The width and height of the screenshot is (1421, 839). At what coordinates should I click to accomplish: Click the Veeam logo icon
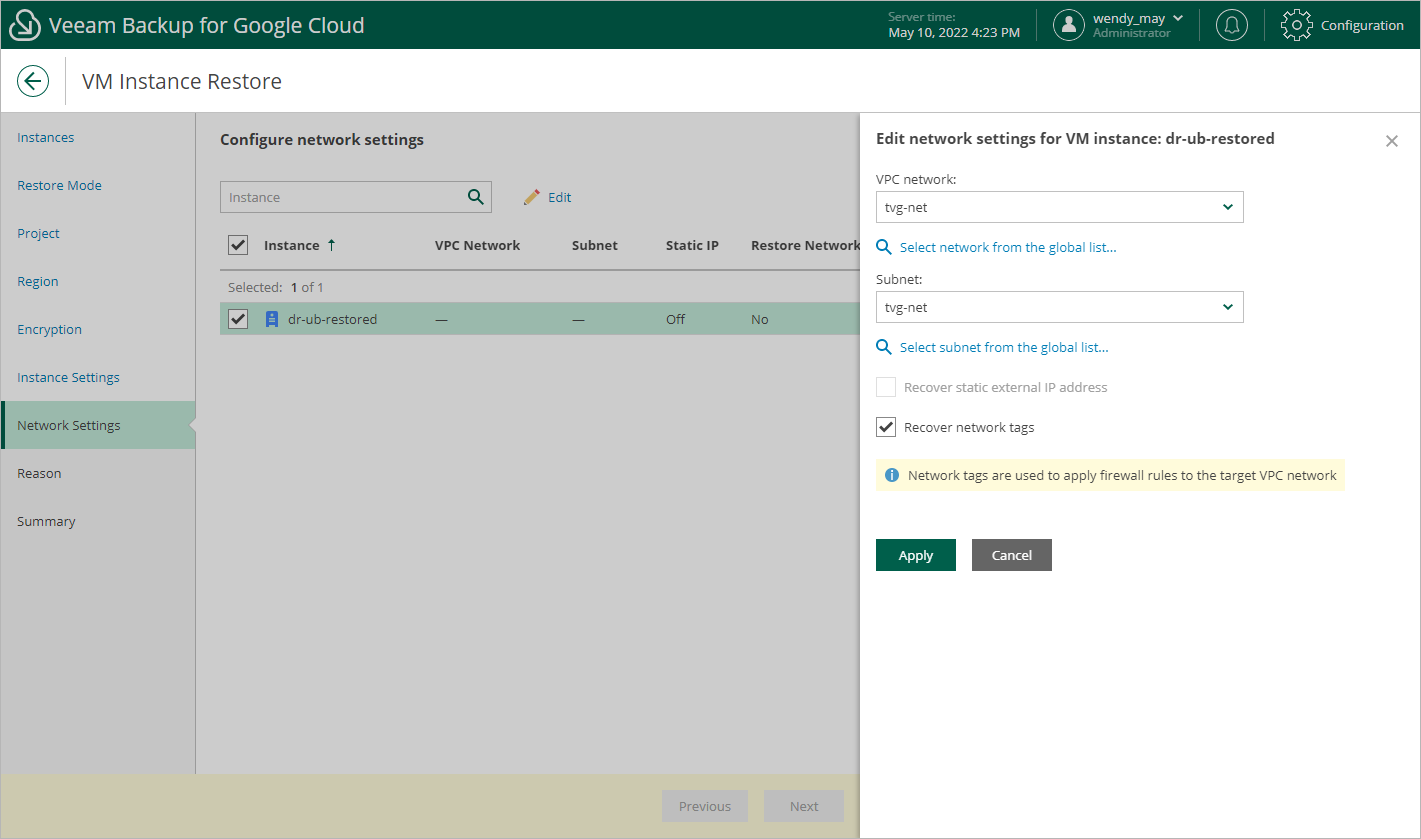25,25
